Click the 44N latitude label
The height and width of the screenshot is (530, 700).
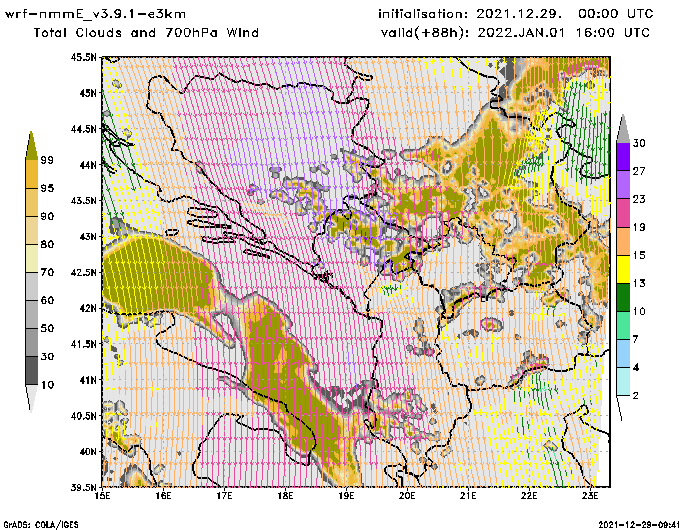click(88, 165)
